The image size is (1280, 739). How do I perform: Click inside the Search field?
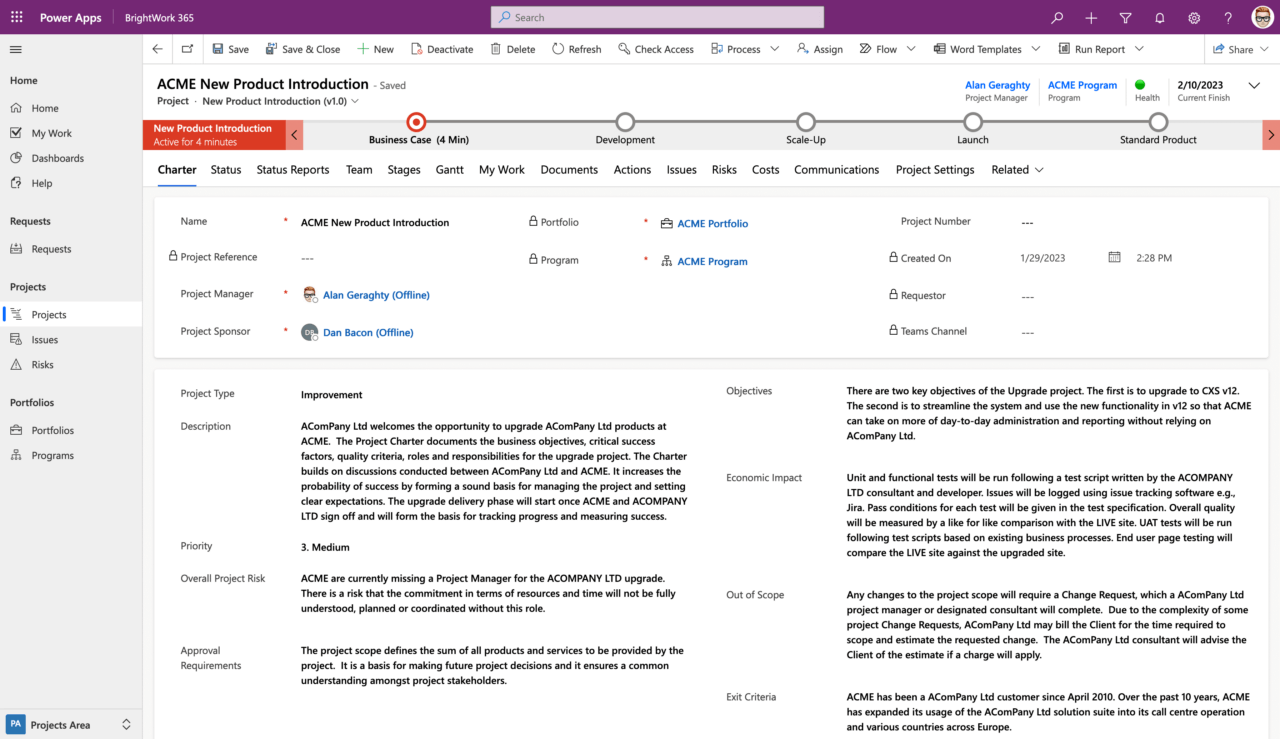coord(656,17)
